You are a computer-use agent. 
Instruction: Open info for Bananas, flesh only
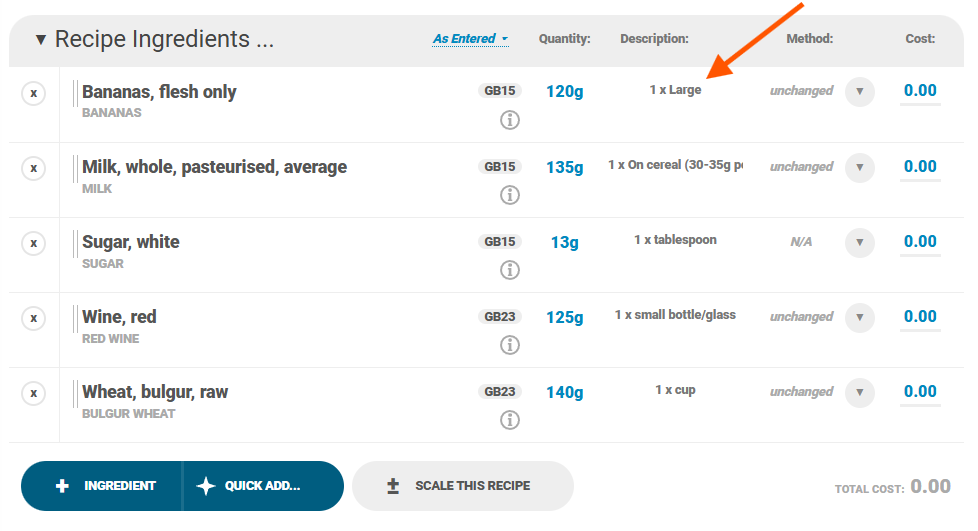point(510,120)
